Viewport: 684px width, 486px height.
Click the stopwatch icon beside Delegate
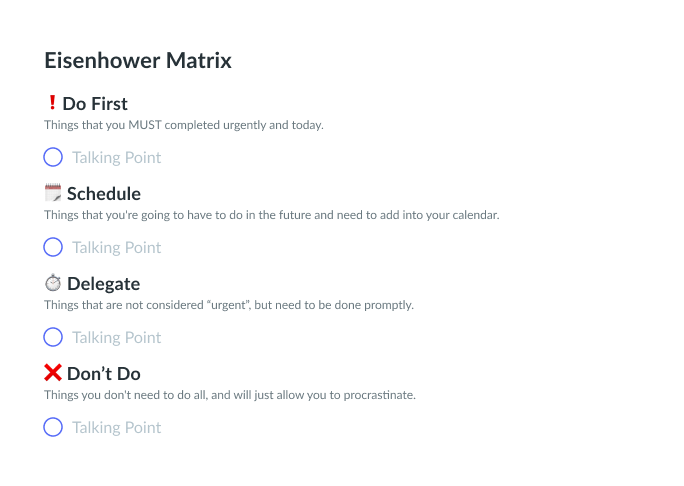point(53,283)
